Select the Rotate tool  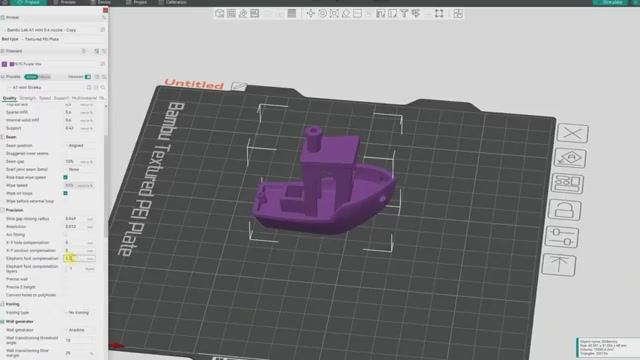coord(322,13)
